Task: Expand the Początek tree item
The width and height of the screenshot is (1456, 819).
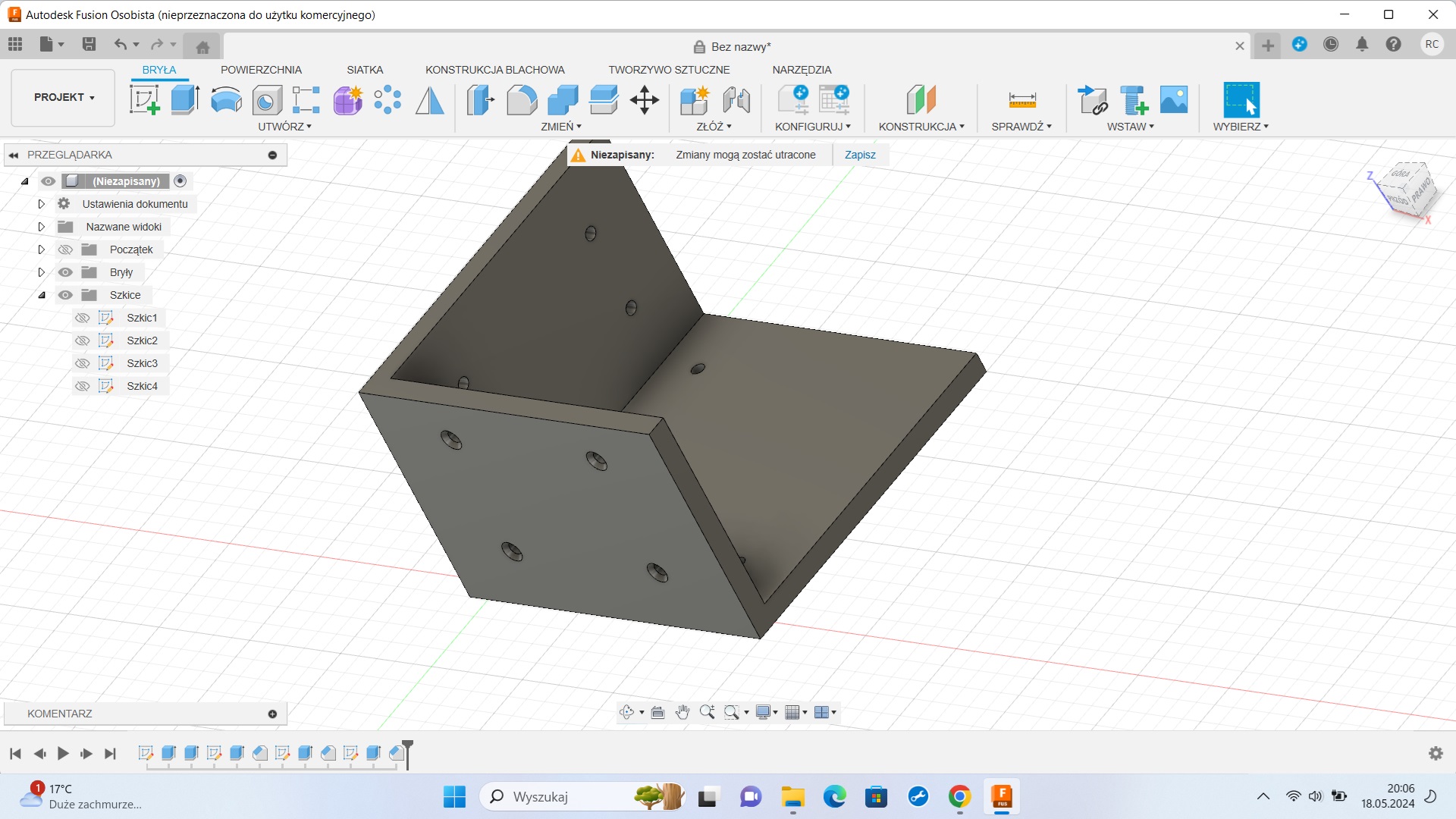Action: pos(41,249)
